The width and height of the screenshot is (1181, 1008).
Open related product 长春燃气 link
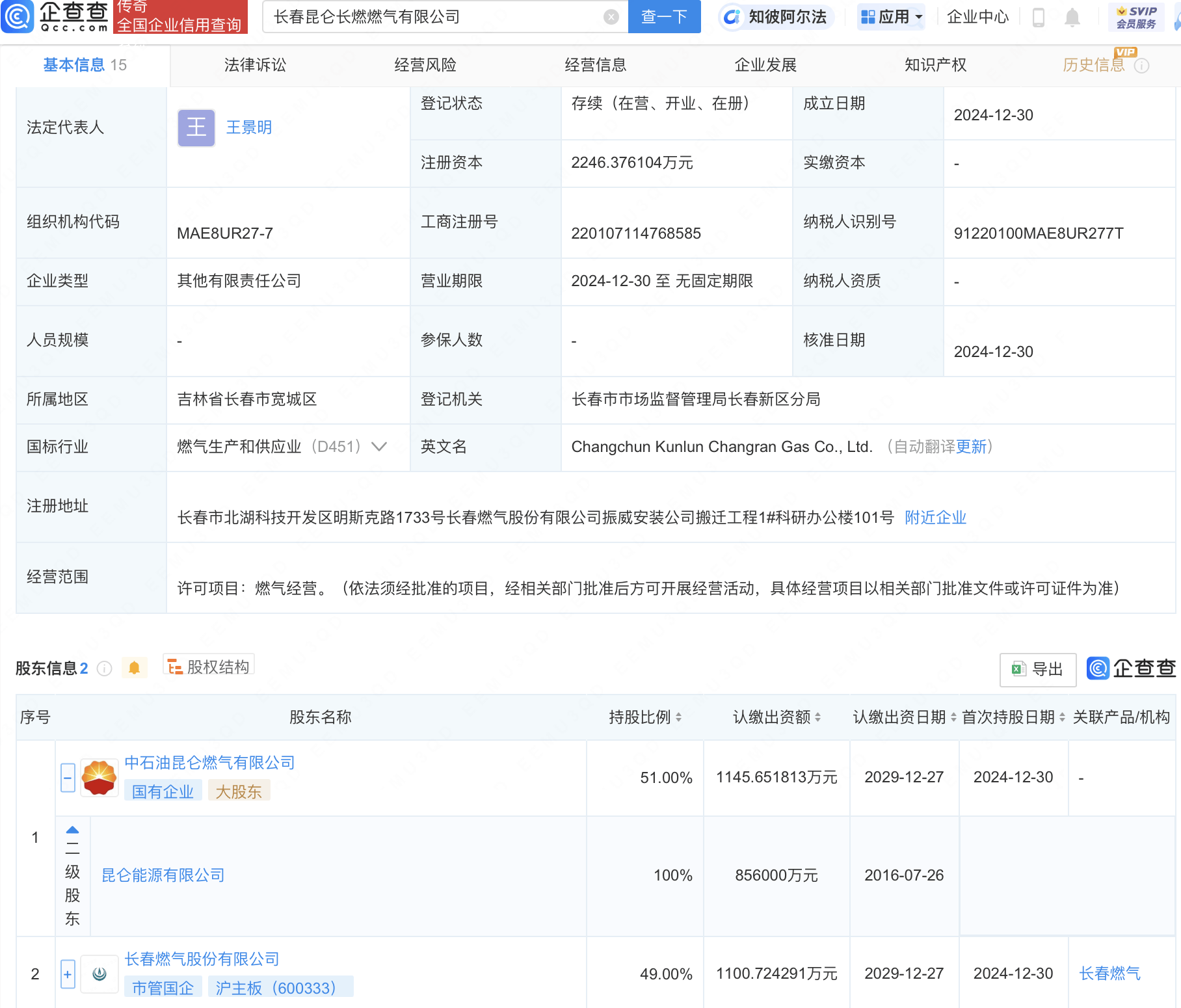pyautogui.click(x=1110, y=974)
